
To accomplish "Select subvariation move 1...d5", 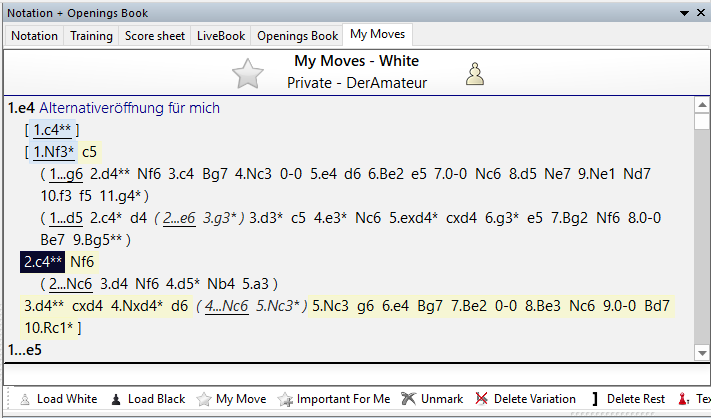I will 66,218.
